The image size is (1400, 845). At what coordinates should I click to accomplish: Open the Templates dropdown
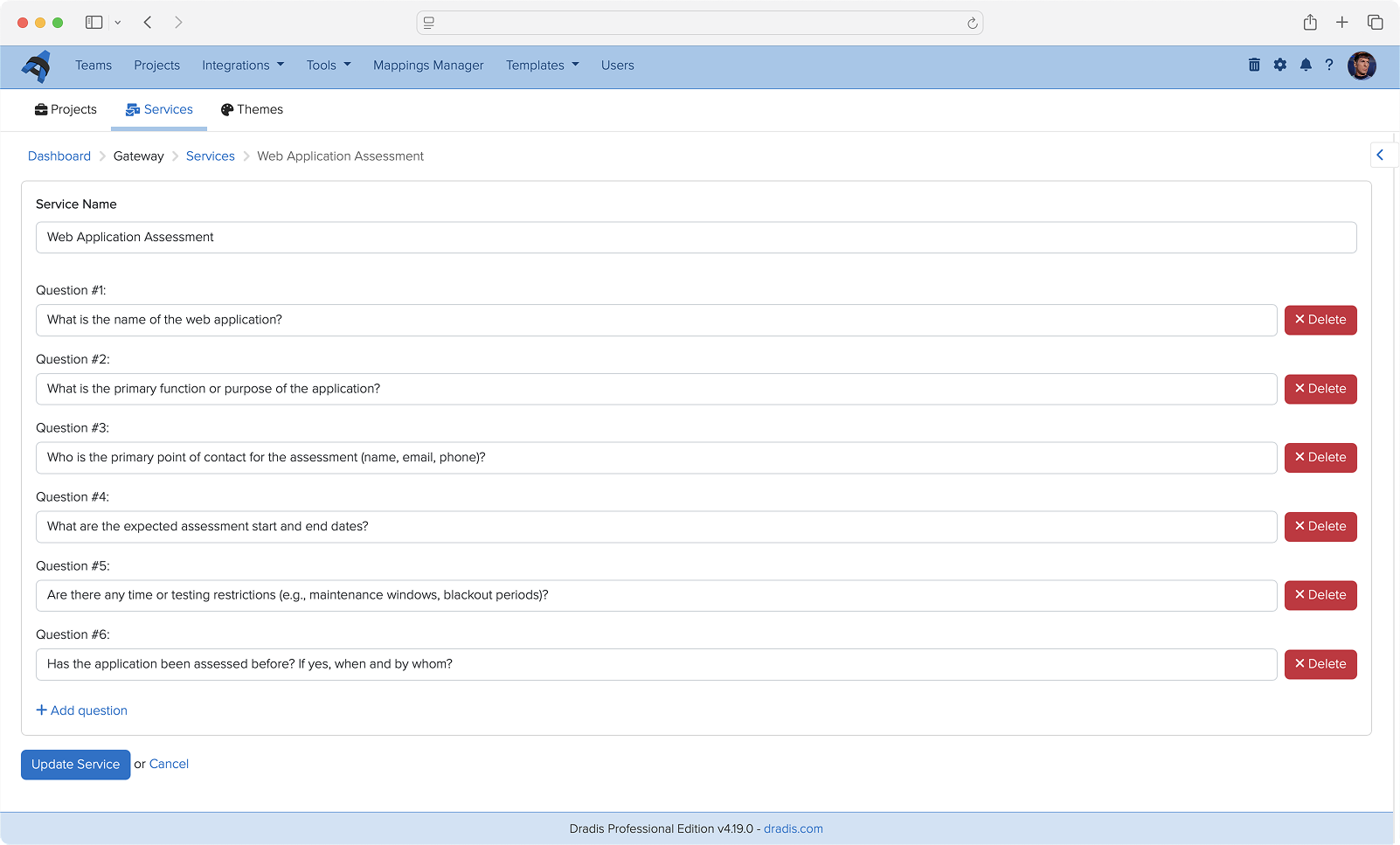coord(542,66)
